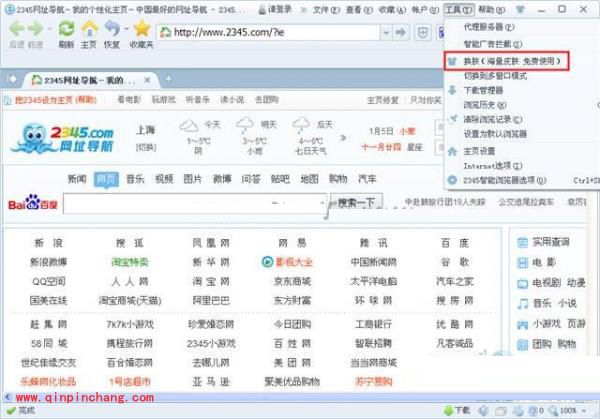Click the zoom magnifier icon in status bar
Screen dimensions: 600x419
(553, 411)
